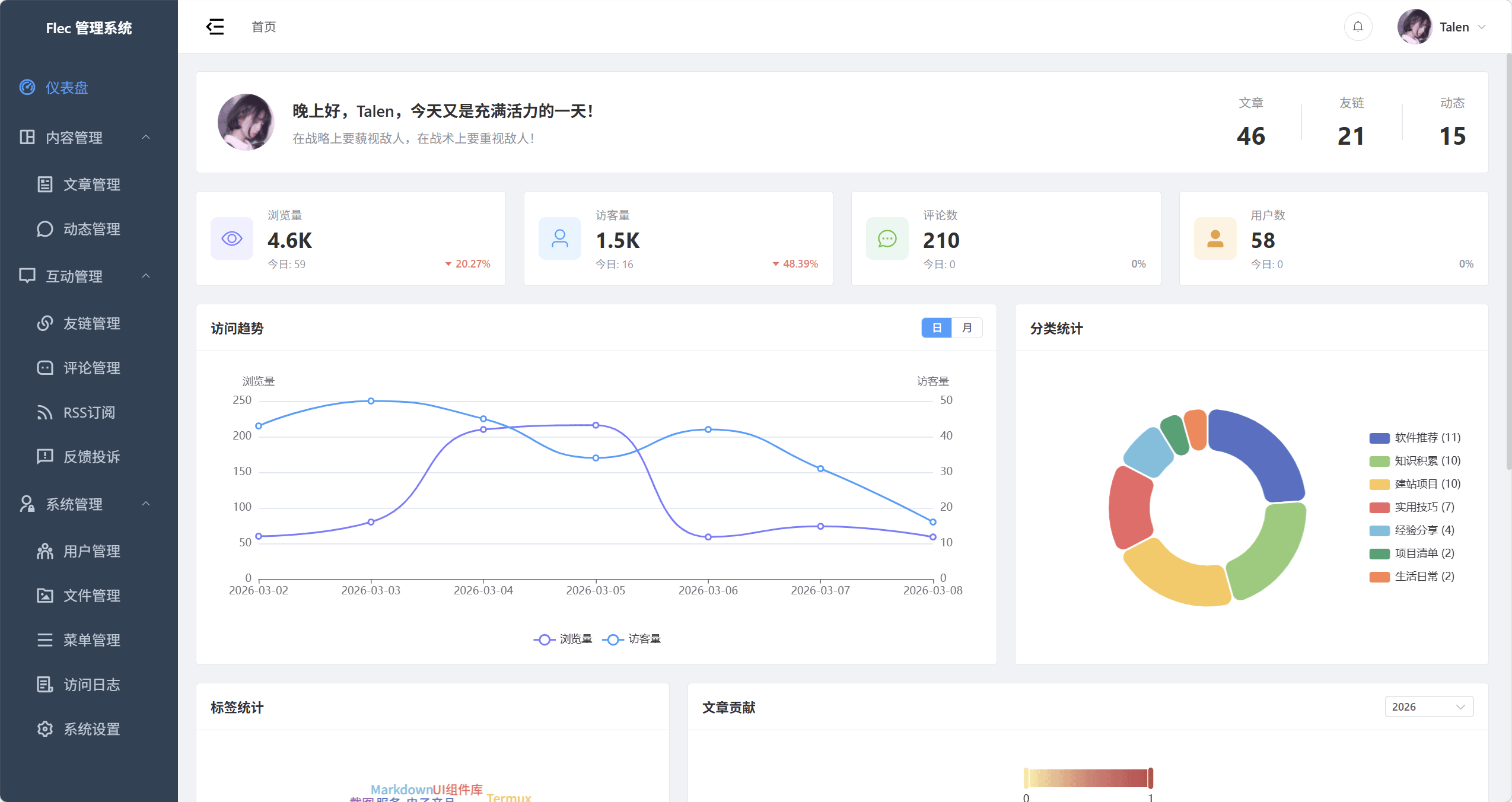Click the 首页 breadcrumb
The width and height of the screenshot is (1512, 802).
tap(263, 27)
